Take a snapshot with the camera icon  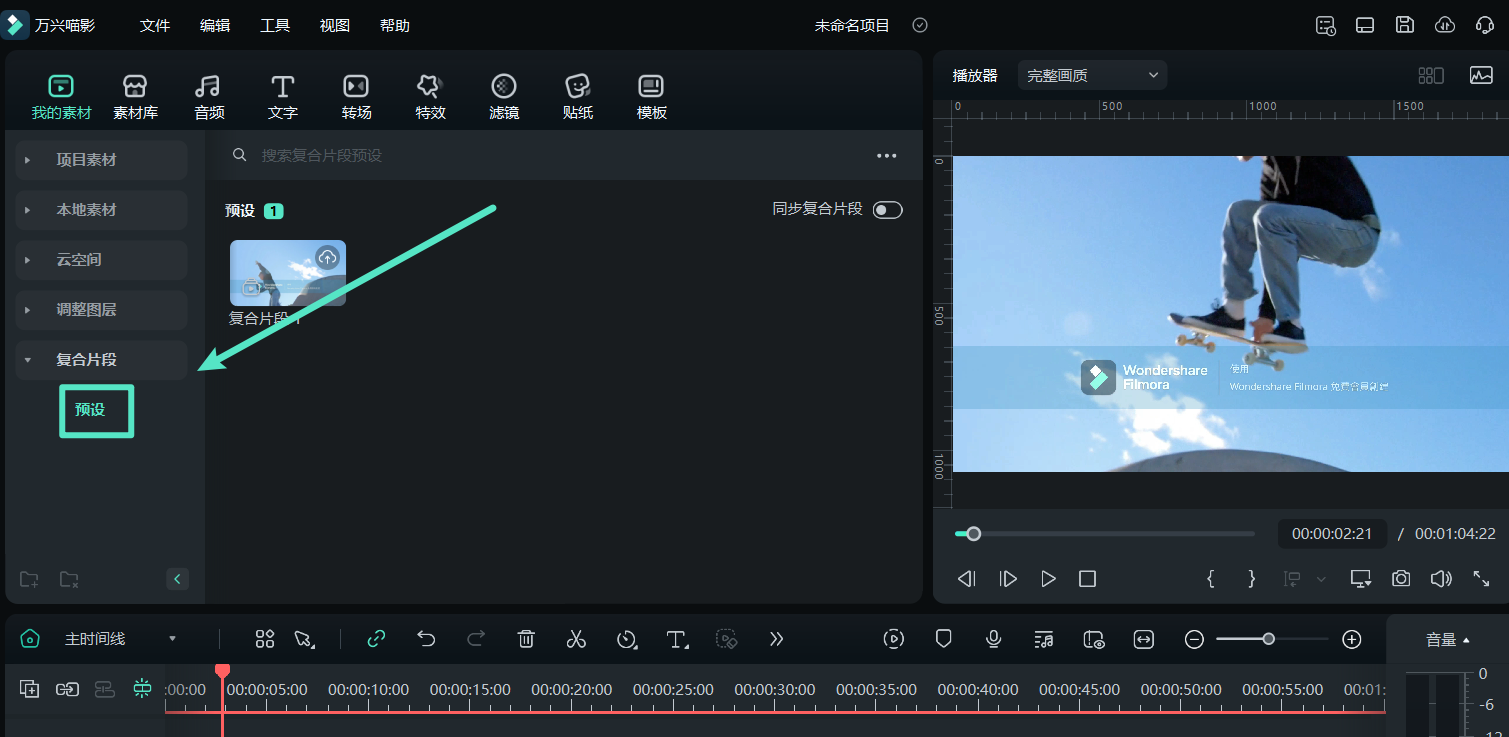[1400, 578]
